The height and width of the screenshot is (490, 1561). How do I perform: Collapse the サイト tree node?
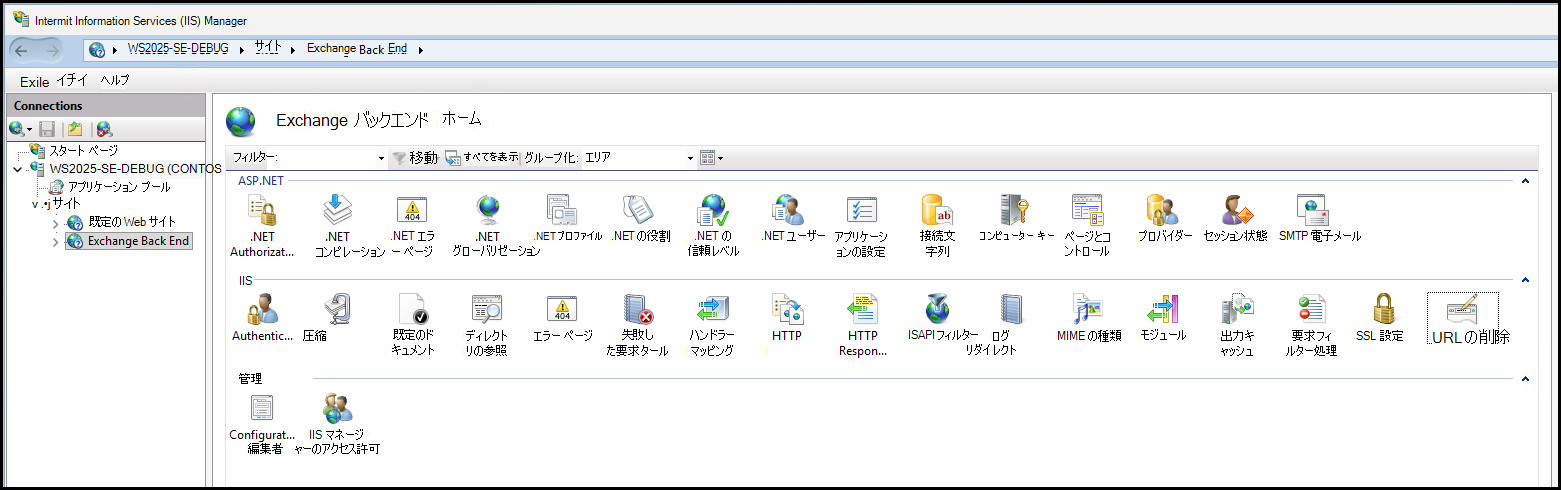pyautogui.click(x=35, y=204)
